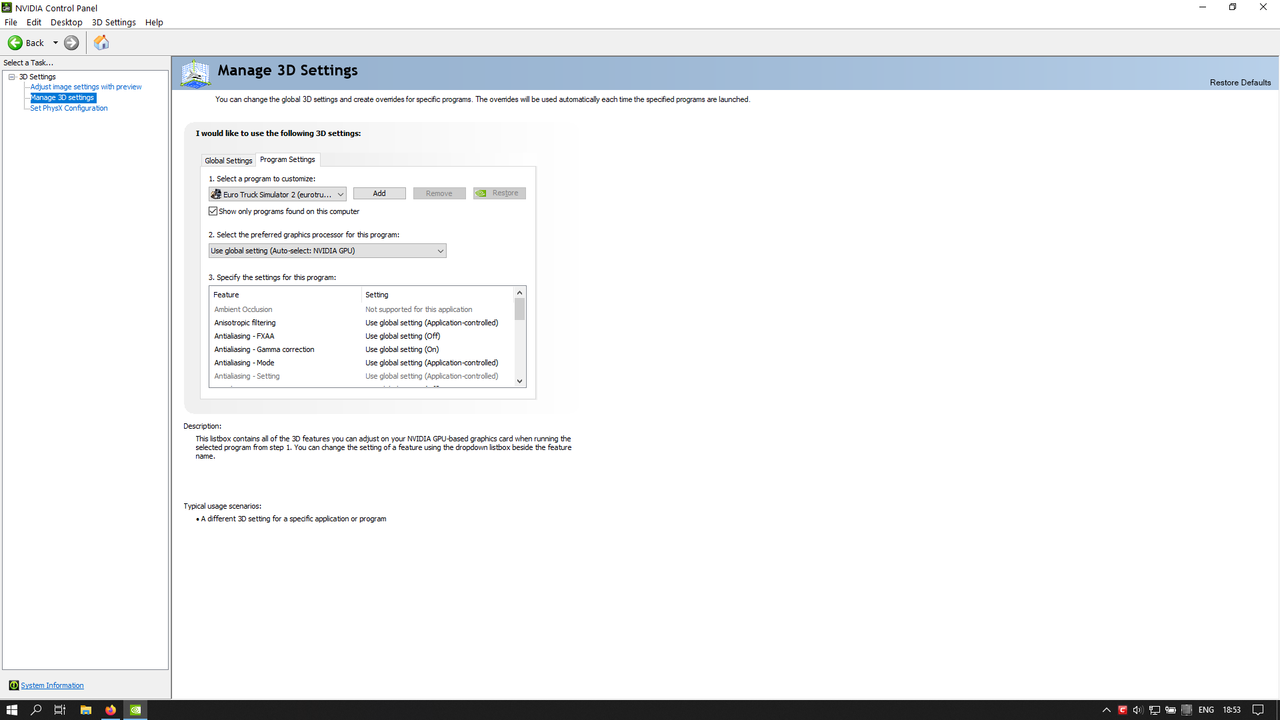Click the settings list scroll-down arrow

[520, 381]
